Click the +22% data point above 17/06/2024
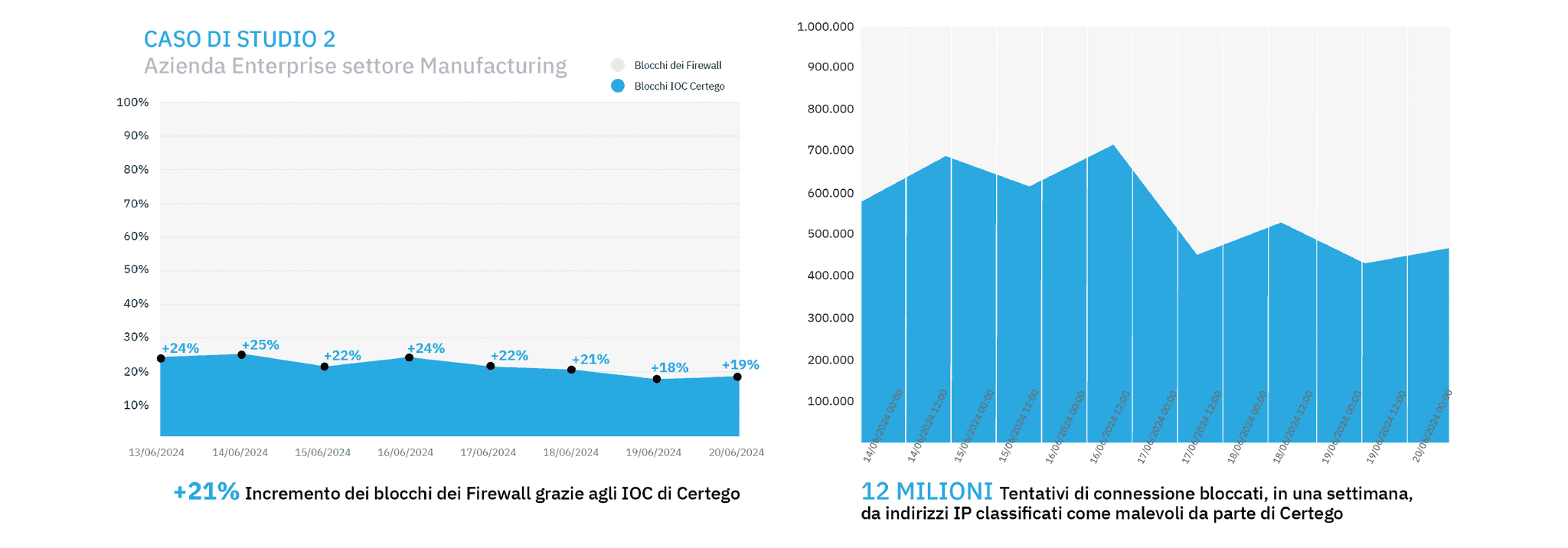The image size is (1568, 548). click(x=491, y=366)
